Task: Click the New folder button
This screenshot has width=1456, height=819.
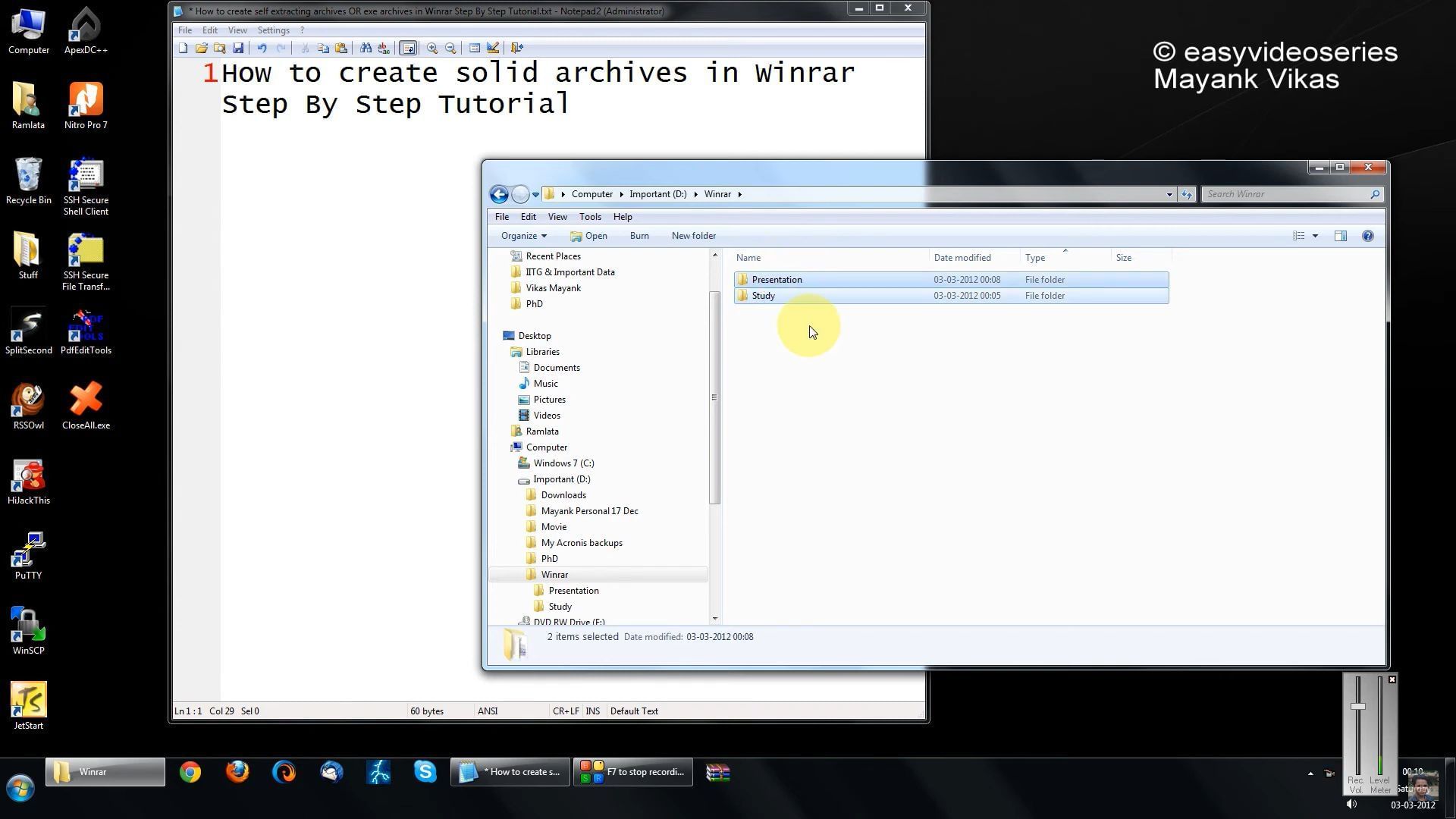Action: click(x=694, y=235)
